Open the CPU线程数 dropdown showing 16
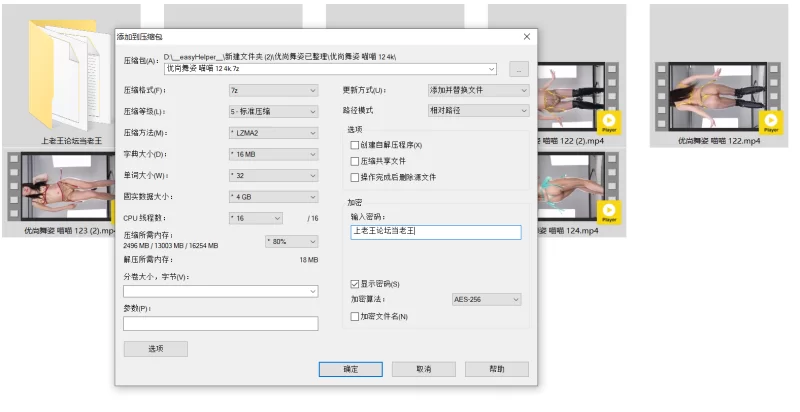 (256, 218)
